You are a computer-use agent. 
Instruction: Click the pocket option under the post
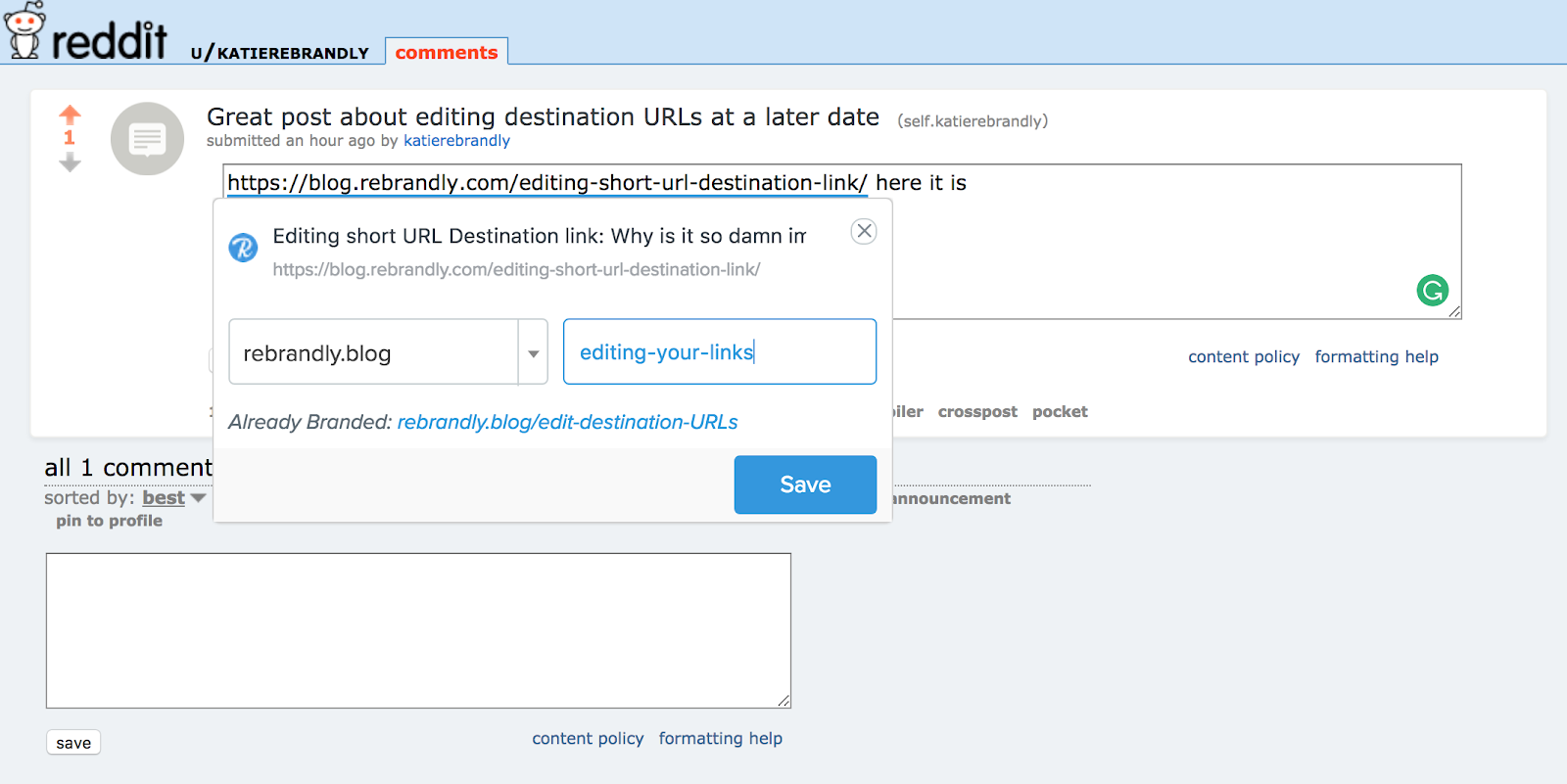1060,412
